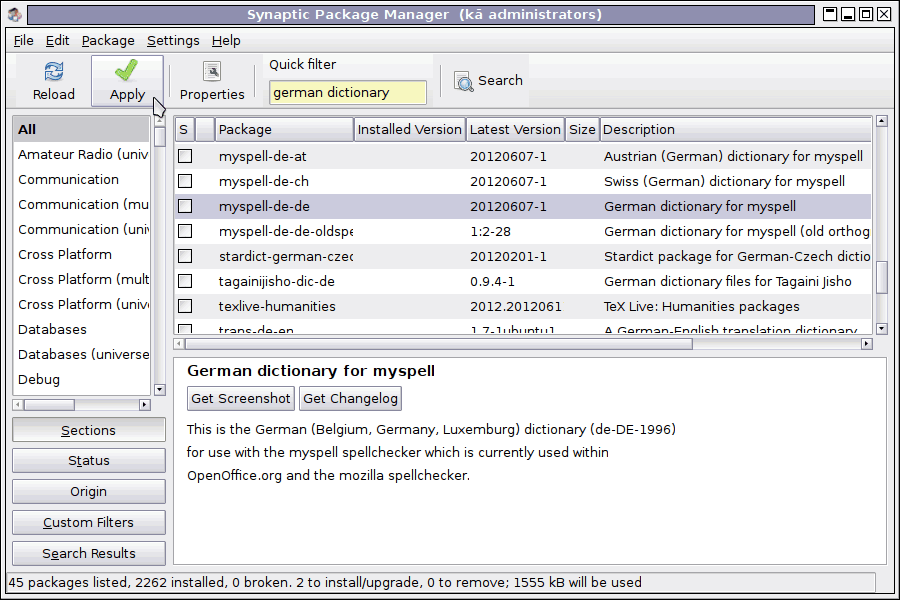Toggle checkbox for texlive-humanities
The height and width of the screenshot is (600, 900).
pos(185,306)
